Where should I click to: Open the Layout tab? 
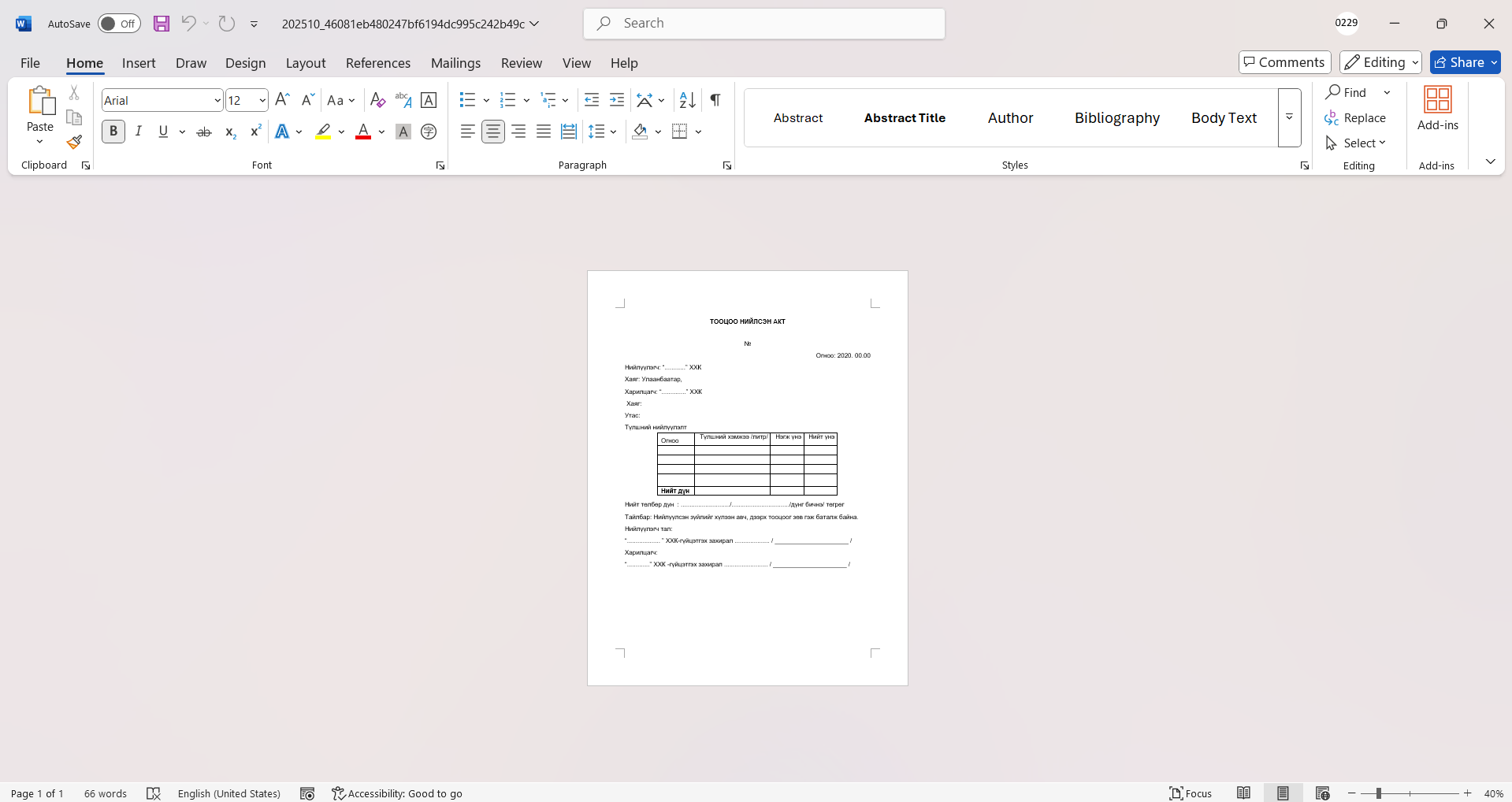tap(305, 63)
